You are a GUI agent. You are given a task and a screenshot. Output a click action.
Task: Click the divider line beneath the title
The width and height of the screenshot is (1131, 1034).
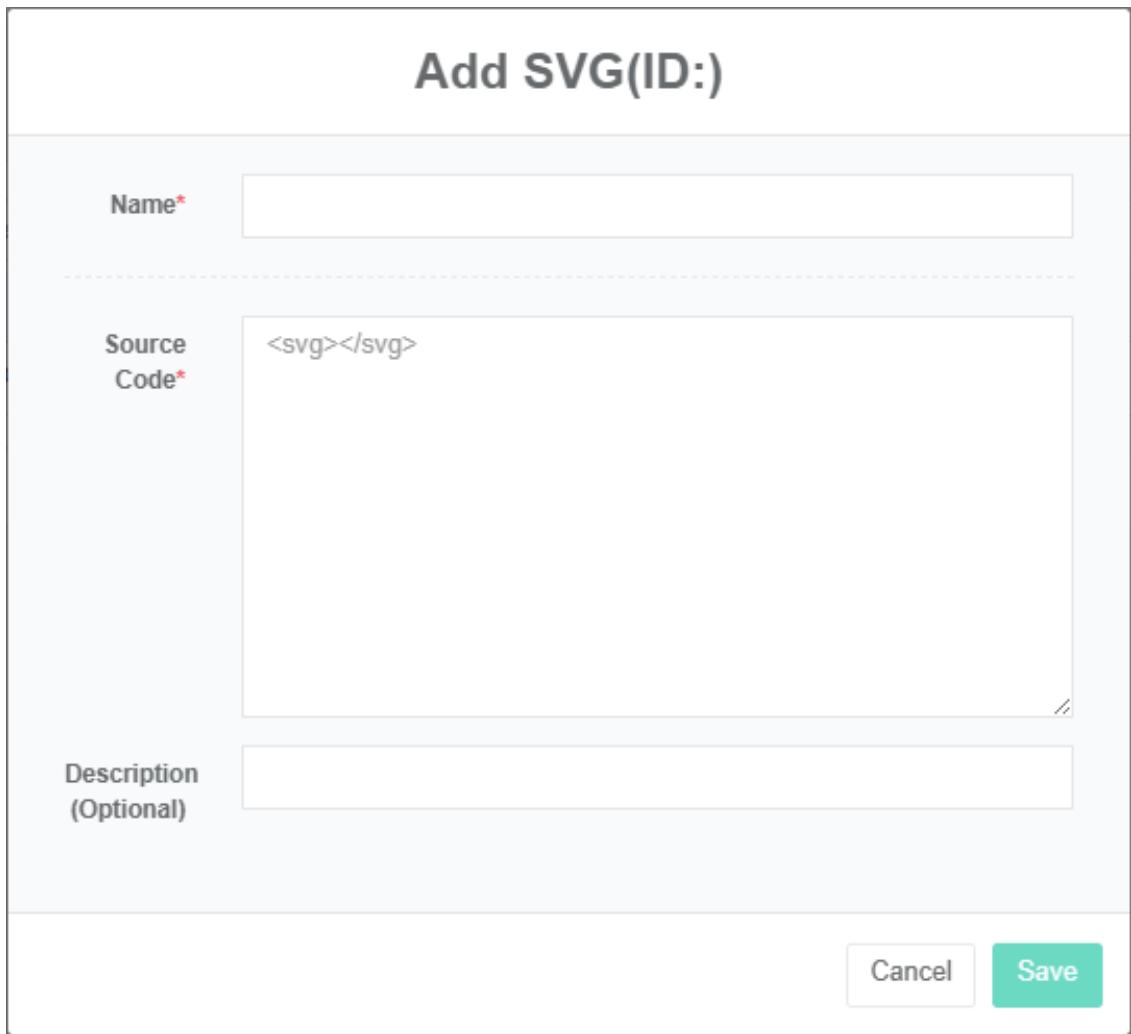[x=568, y=135]
